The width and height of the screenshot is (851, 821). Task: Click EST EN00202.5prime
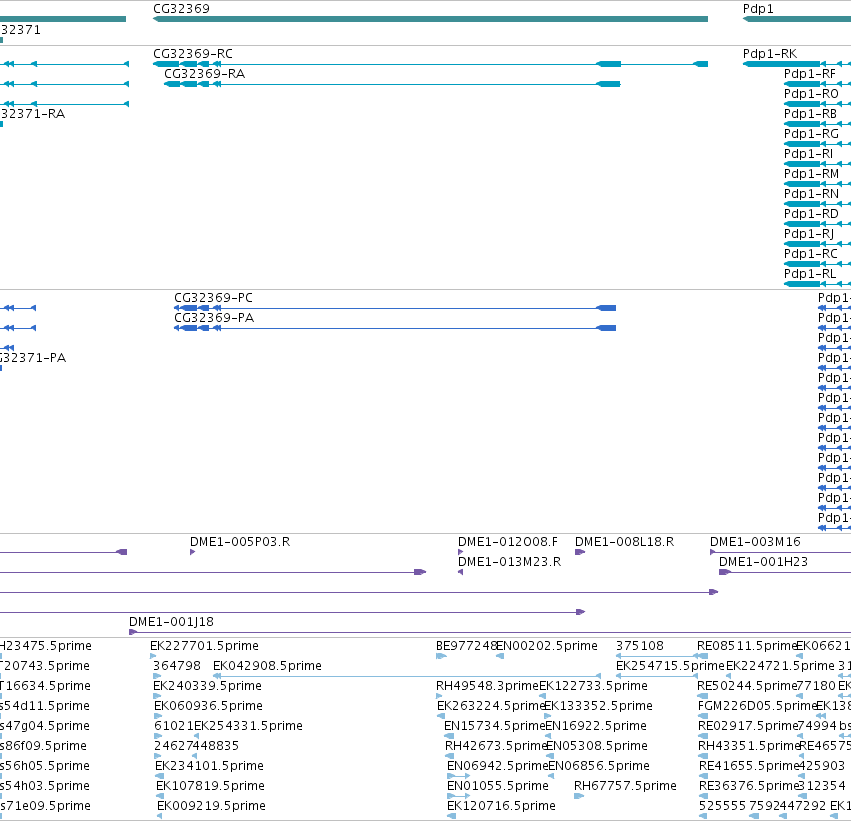pos(547,646)
